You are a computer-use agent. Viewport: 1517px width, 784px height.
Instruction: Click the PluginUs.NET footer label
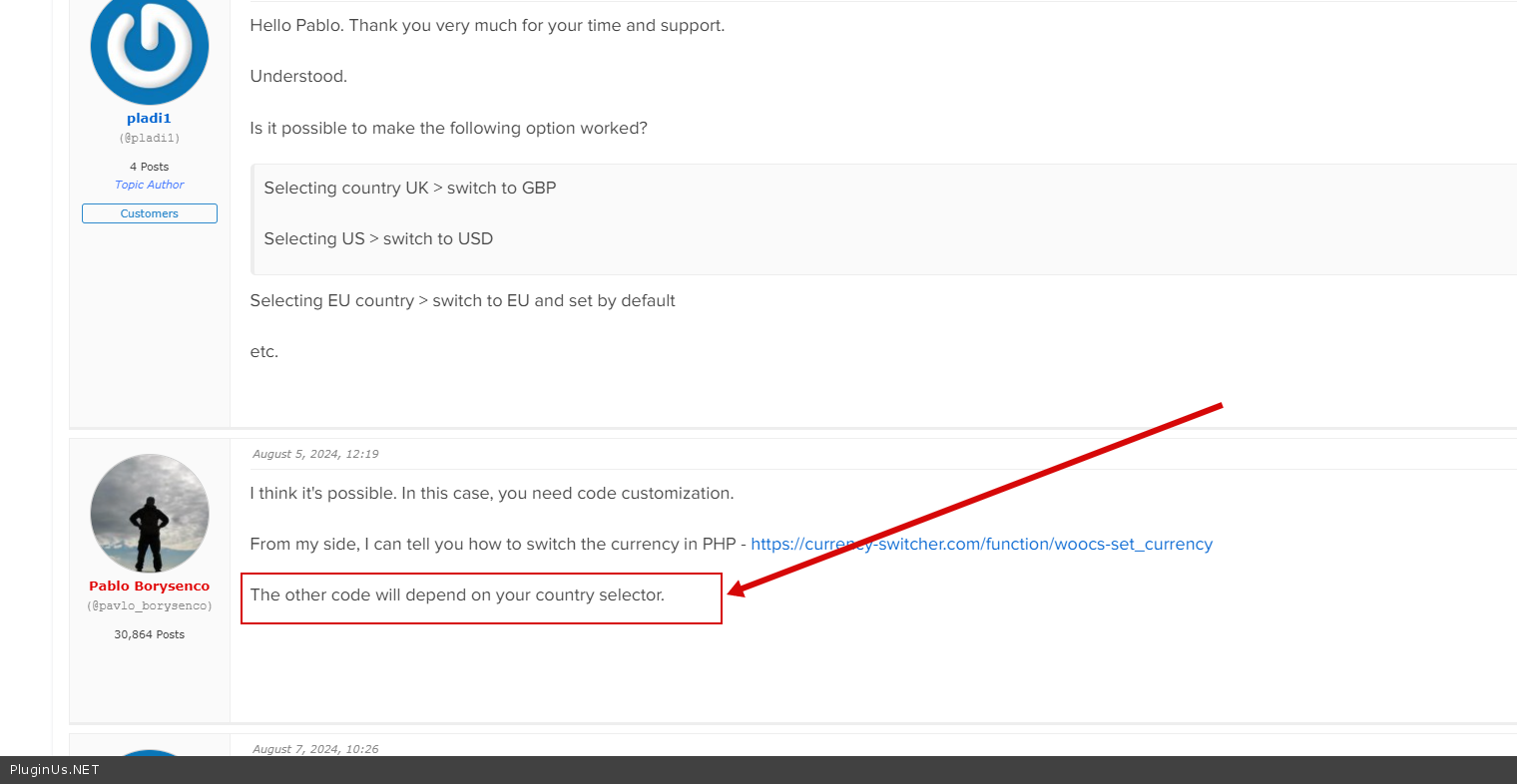(x=55, y=770)
